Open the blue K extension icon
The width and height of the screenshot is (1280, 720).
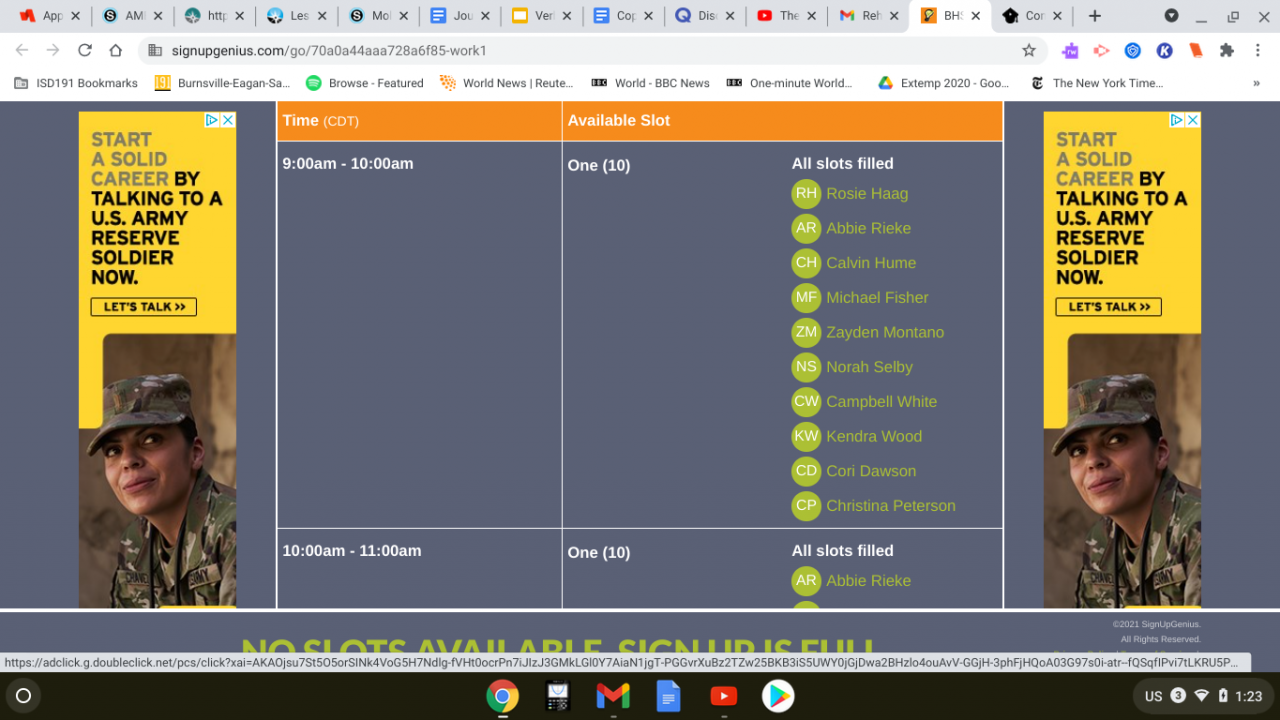[1164, 50]
